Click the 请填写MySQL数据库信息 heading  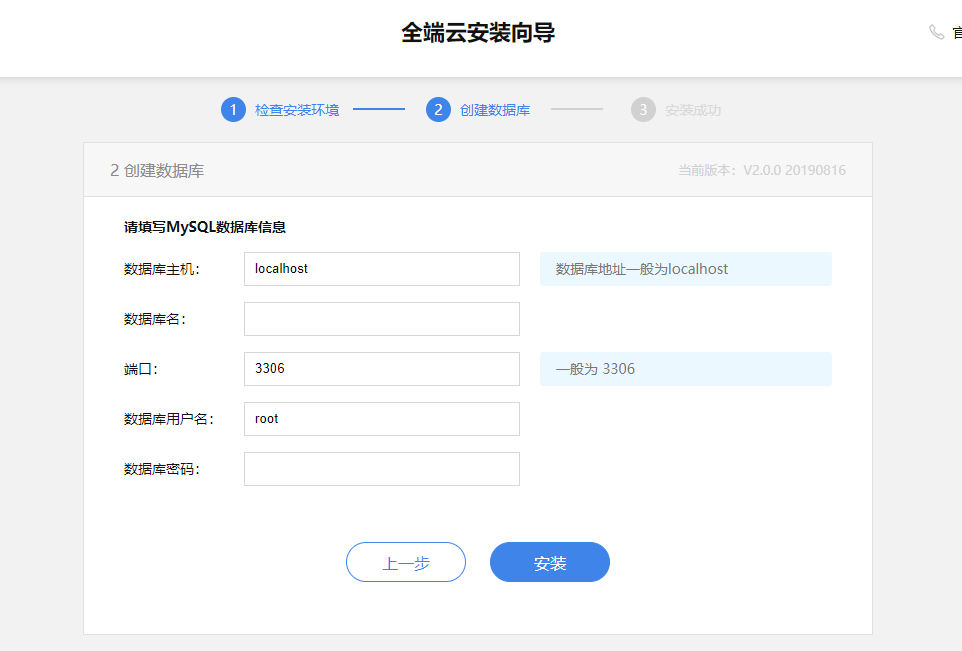pyautogui.click(x=205, y=227)
